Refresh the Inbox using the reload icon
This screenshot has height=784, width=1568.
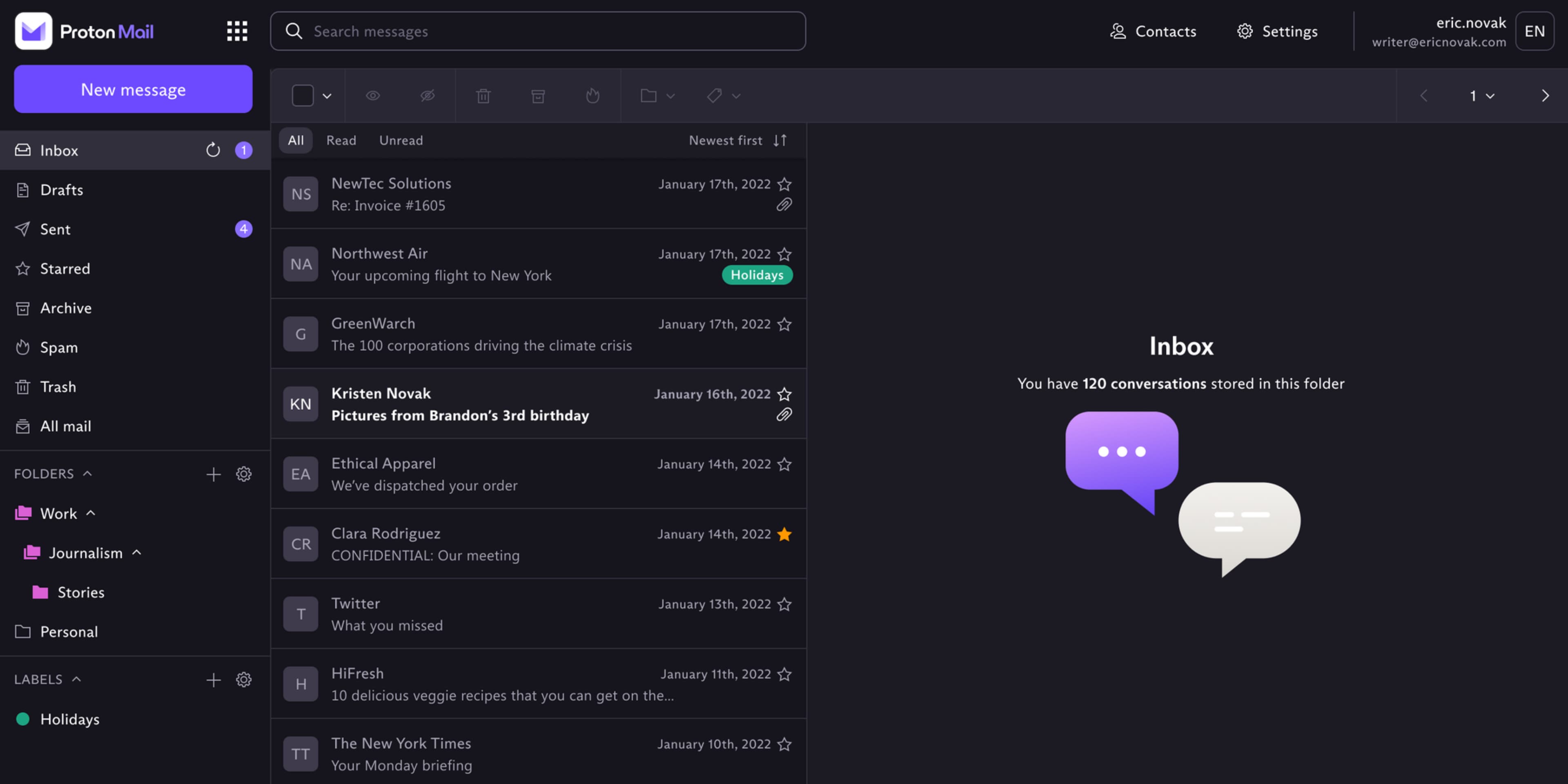coord(212,150)
